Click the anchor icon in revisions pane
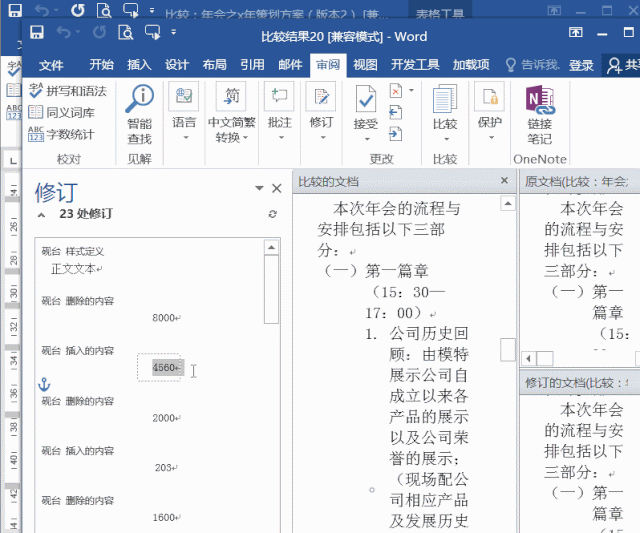Screen dimensions: 640x533 pyautogui.click(x=44, y=384)
